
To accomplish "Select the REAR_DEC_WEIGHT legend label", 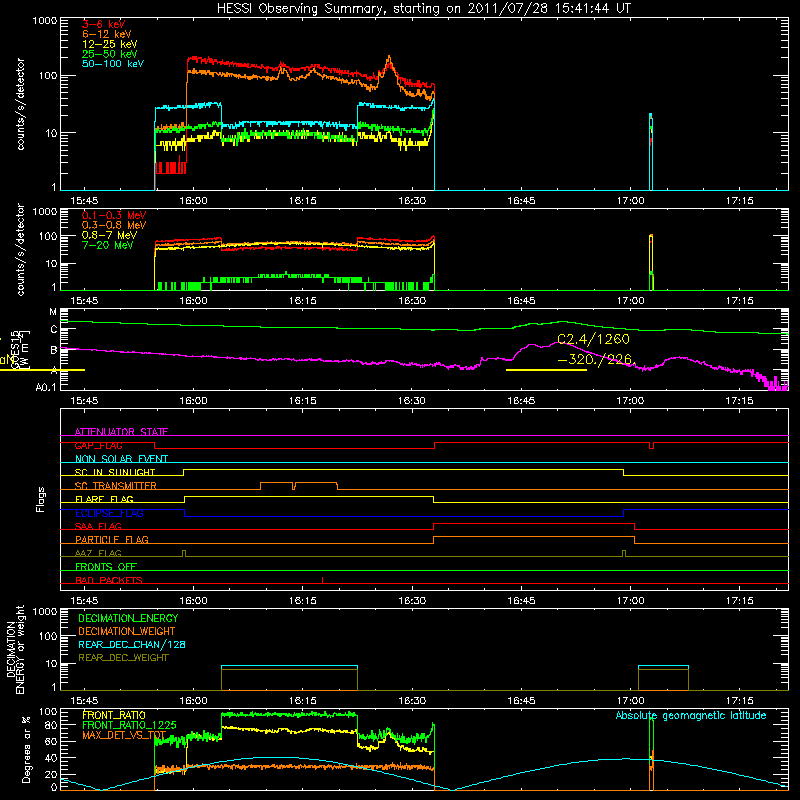I will pyautogui.click(x=123, y=658).
